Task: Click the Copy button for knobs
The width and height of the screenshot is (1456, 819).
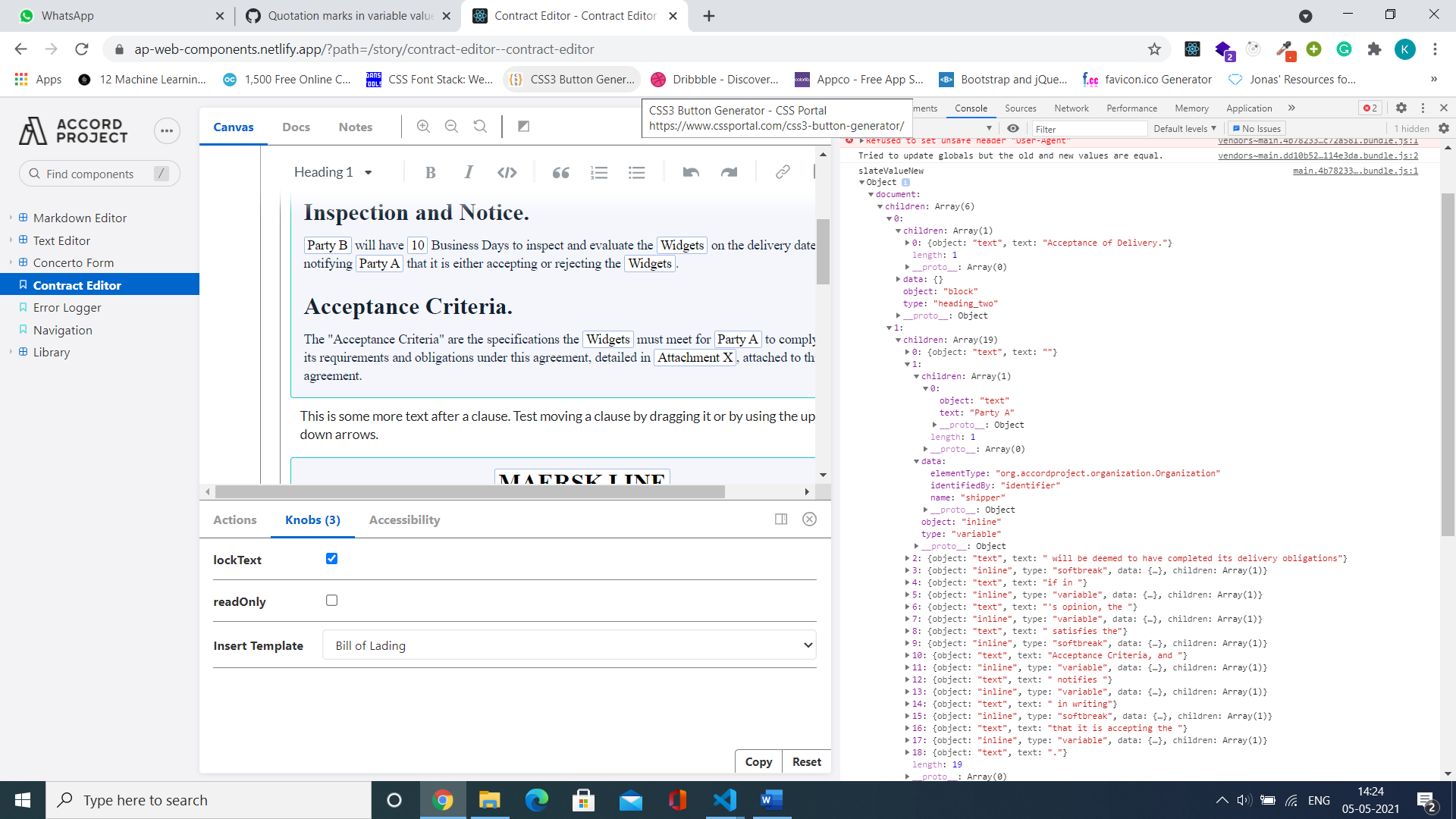Action: tap(758, 761)
